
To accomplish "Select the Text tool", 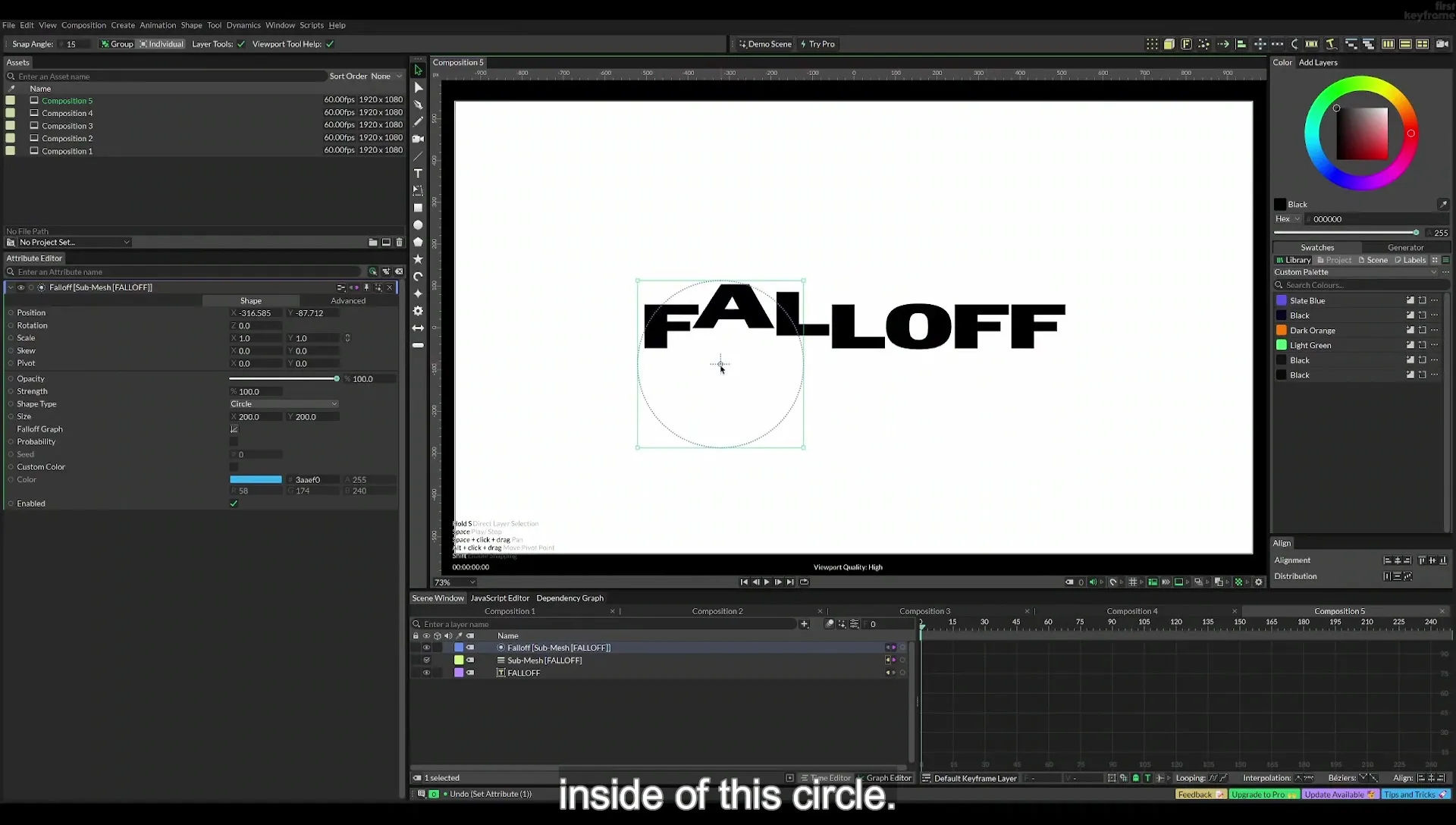I will 418,174.
